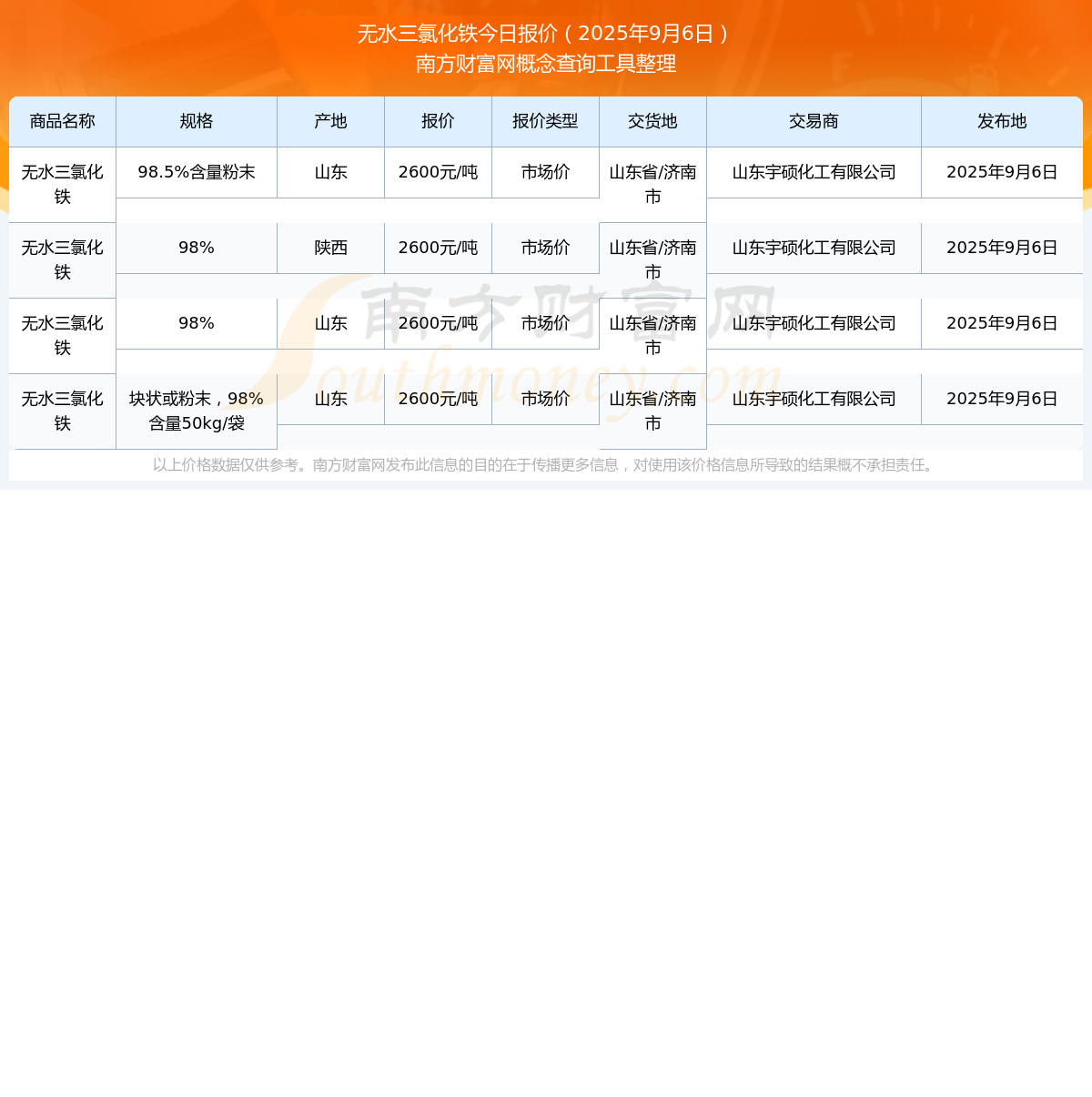Select the 发布地 column header
This screenshot has height=1097, width=1092.
point(1002,121)
